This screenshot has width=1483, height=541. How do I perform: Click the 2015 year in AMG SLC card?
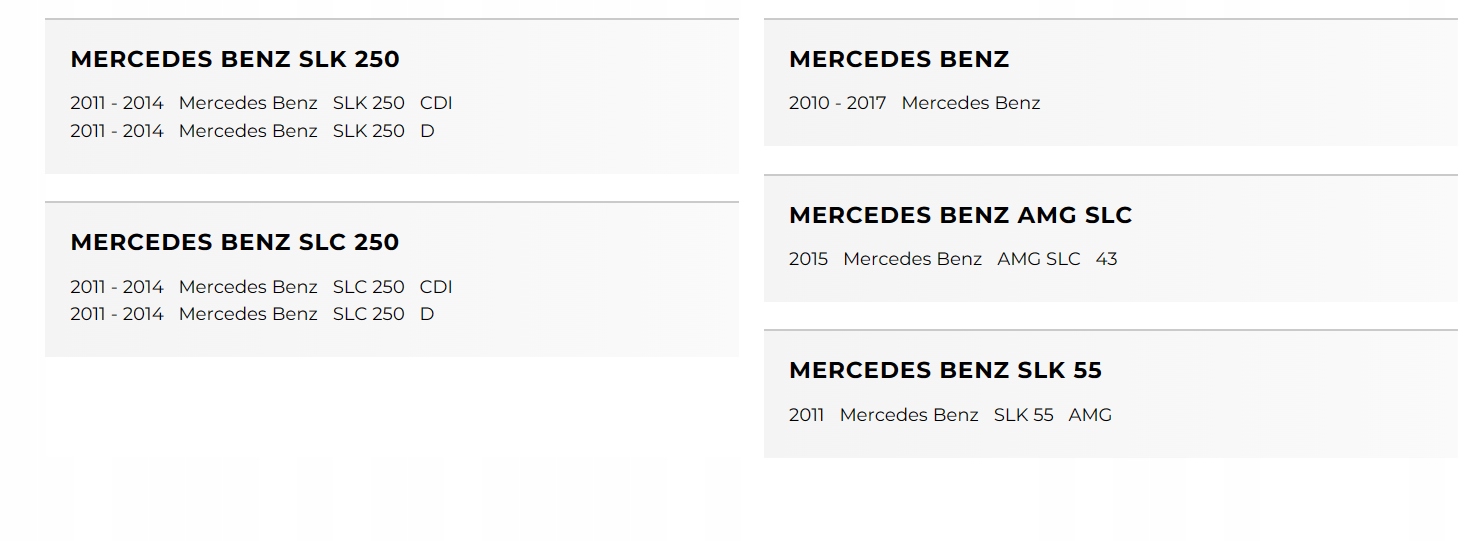pos(808,259)
